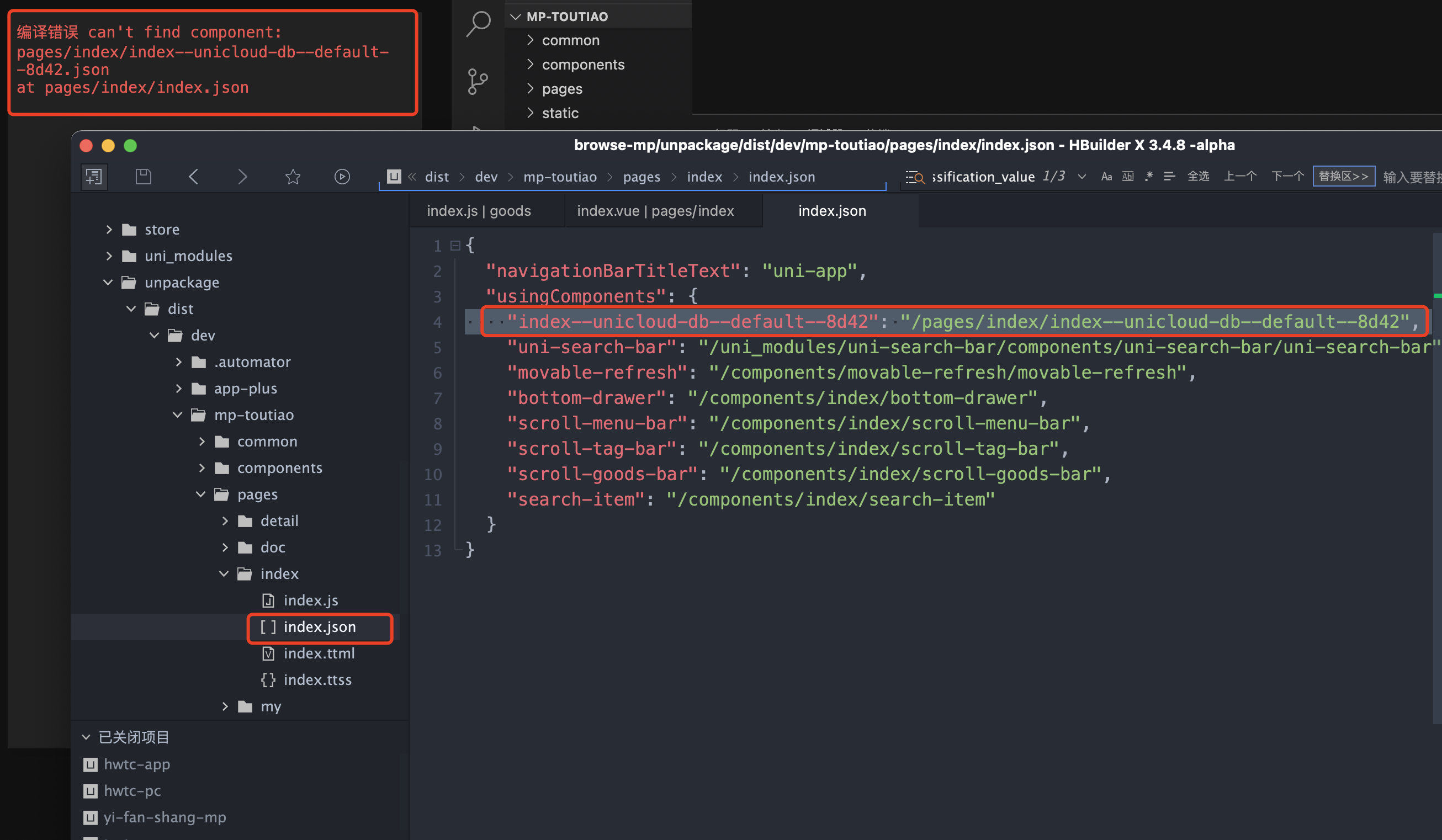Screen dimensions: 1442x840
Task: Collapse the mp-toutiao folder in HBuilder tree
Action: point(177,415)
